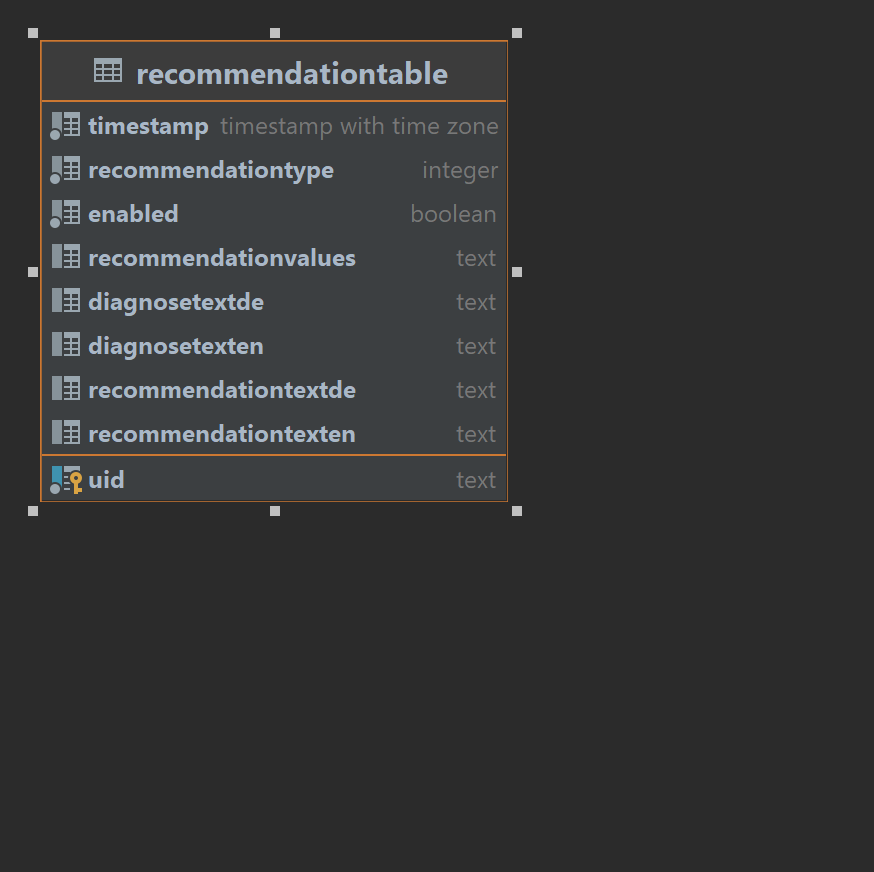Click the boolean type label on enabled
This screenshot has height=872, width=874.
pyautogui.click(x=453, y=213)
